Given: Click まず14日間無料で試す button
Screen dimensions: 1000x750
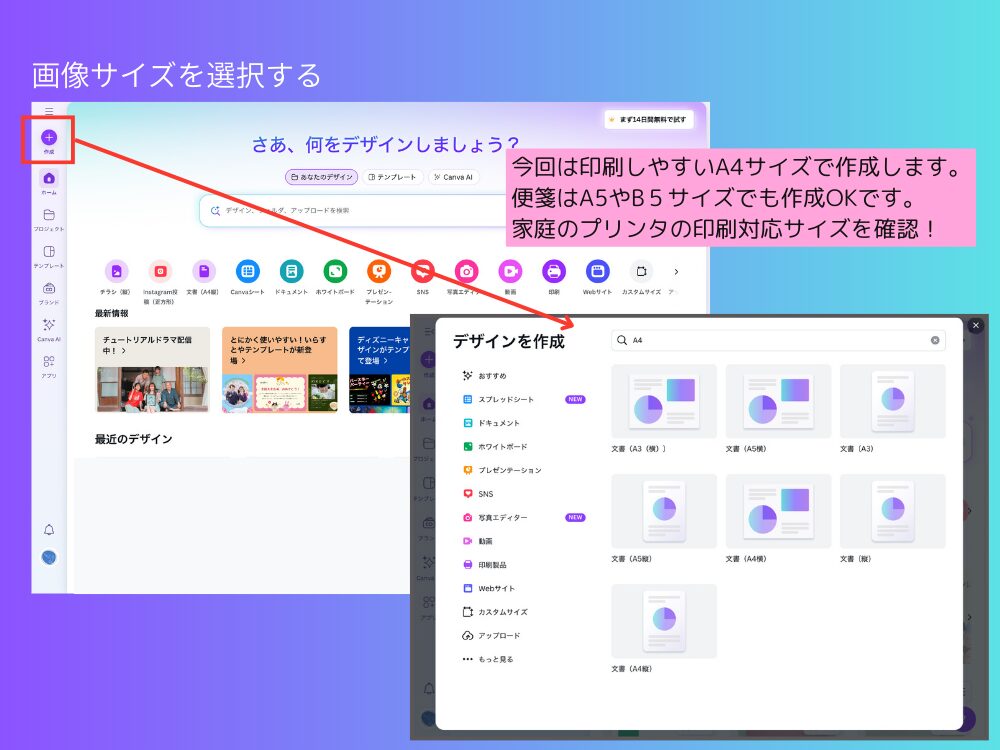Looking at the screenshot, I should pos(648,118).
